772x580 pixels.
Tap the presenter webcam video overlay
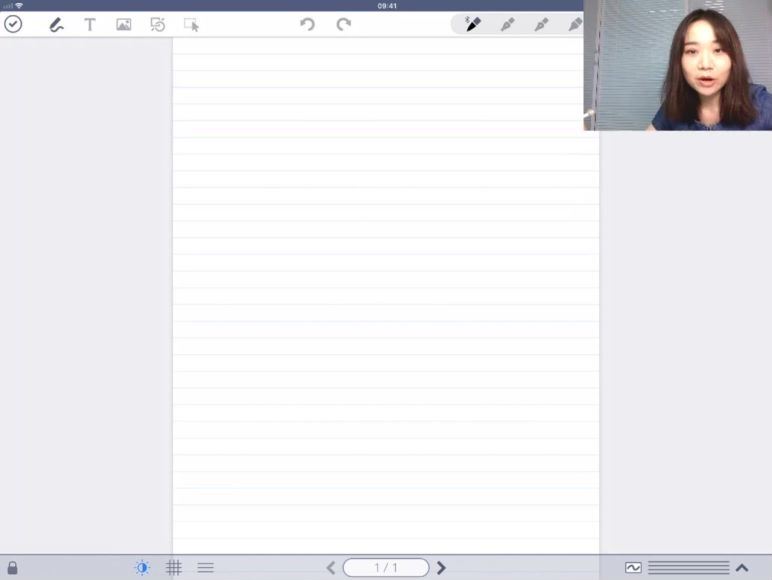coord(677,65)
